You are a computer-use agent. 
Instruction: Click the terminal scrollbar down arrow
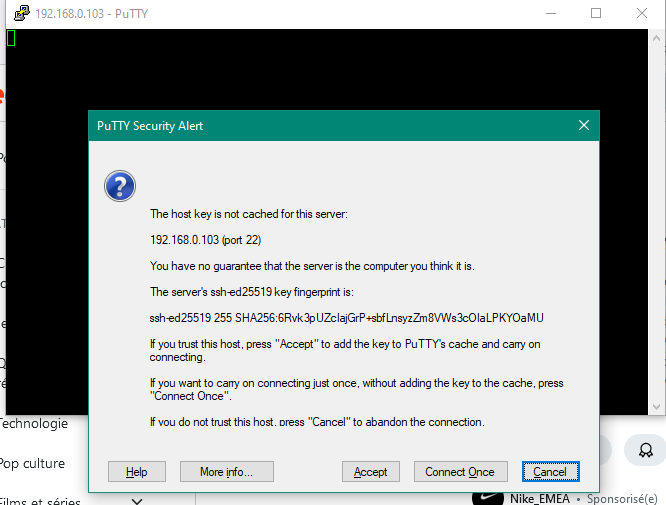point(656,407)
